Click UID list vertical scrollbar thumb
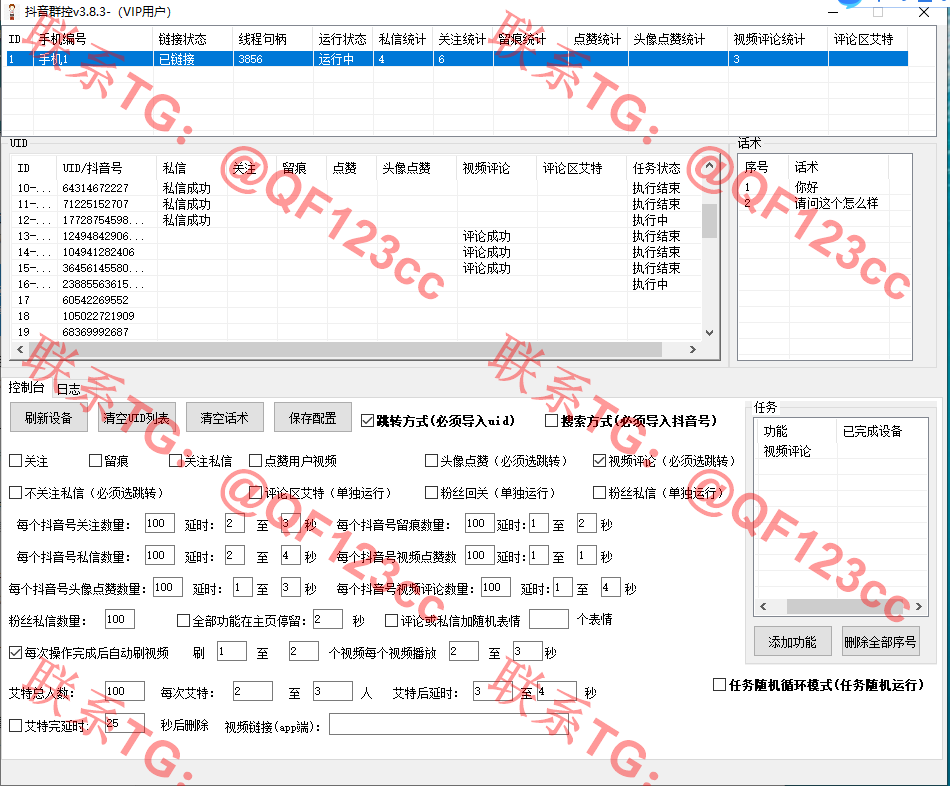950x786 pixels. click(x=709, y=221)
